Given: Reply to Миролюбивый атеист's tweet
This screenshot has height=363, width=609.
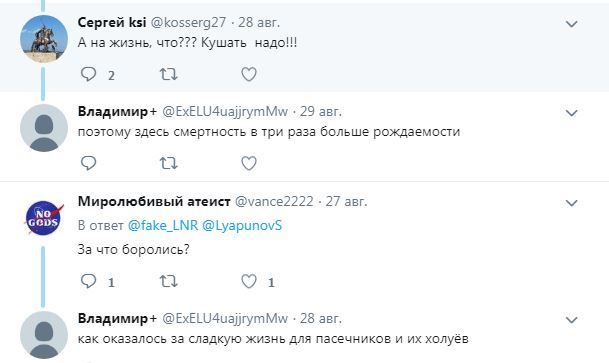Looking at the screenshot, I should pos(89,281).
